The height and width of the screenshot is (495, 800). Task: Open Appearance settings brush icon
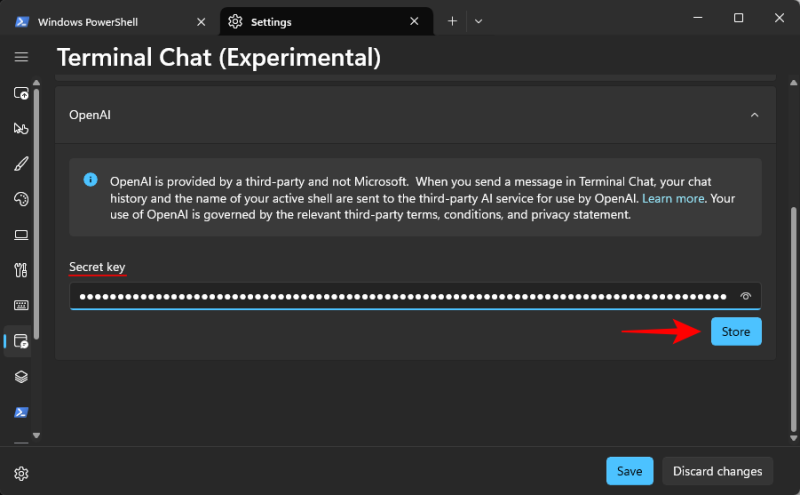click(x=21, y=165)
